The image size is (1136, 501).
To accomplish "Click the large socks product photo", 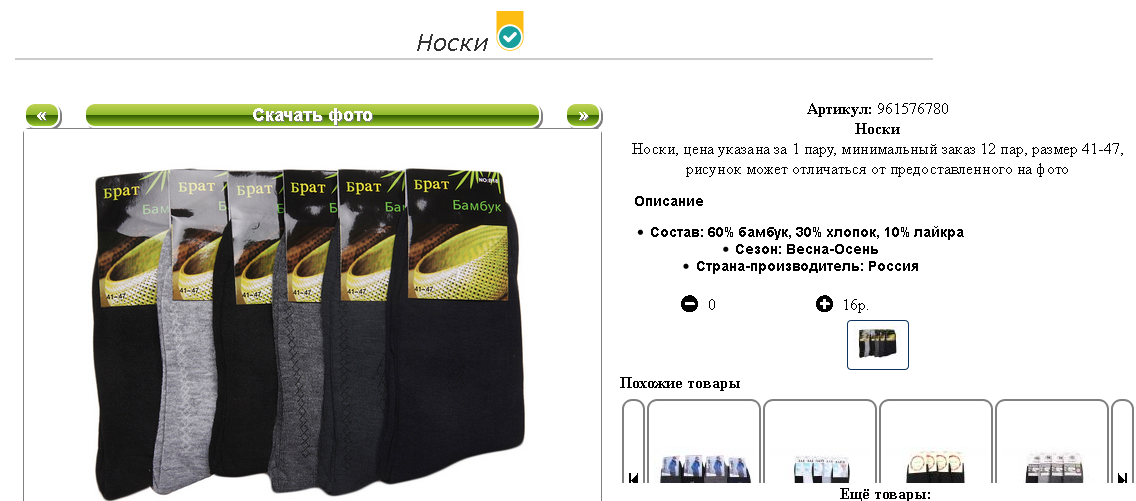I will coord(310,331).
